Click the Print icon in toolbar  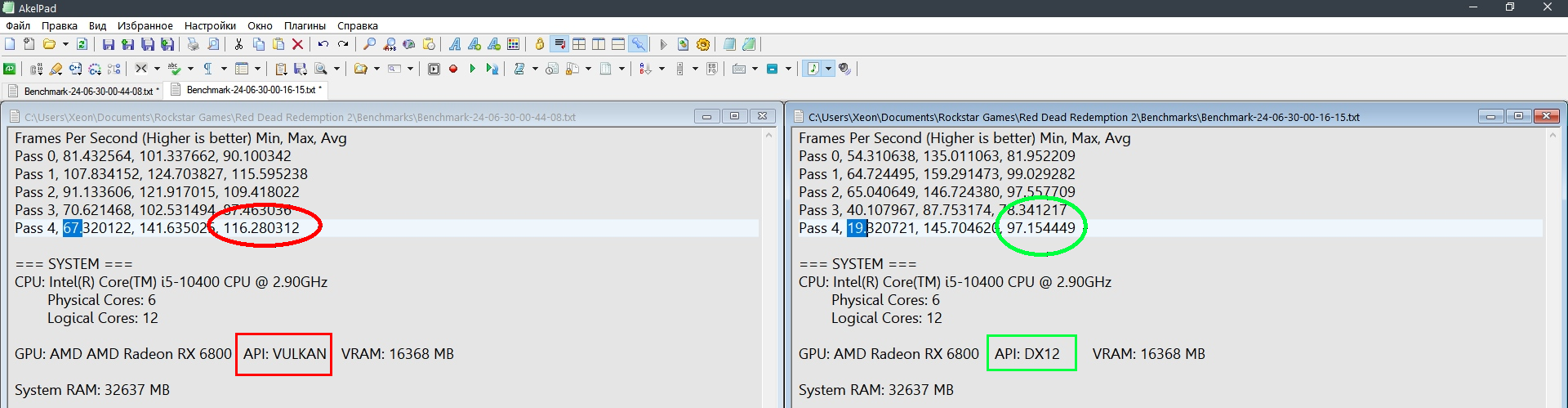click(193, 45)
